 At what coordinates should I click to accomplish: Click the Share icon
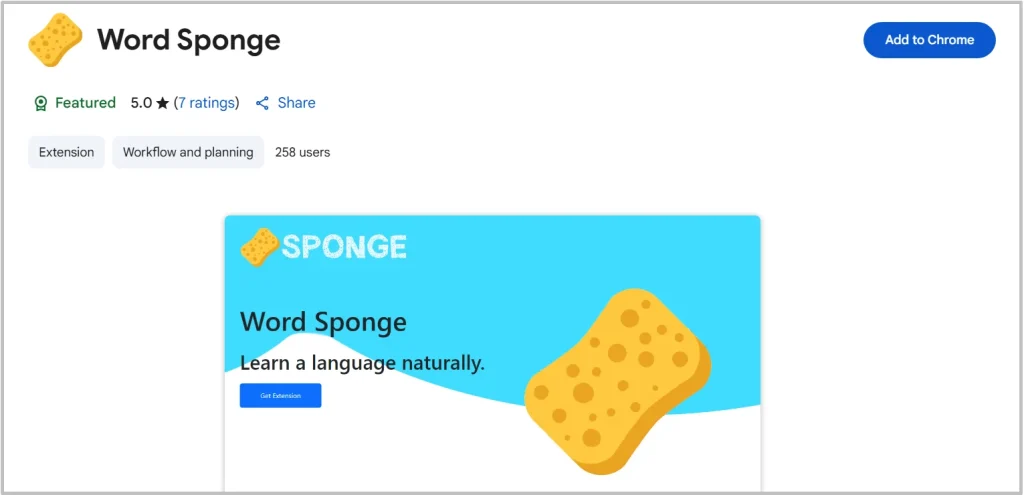point(263,103)
